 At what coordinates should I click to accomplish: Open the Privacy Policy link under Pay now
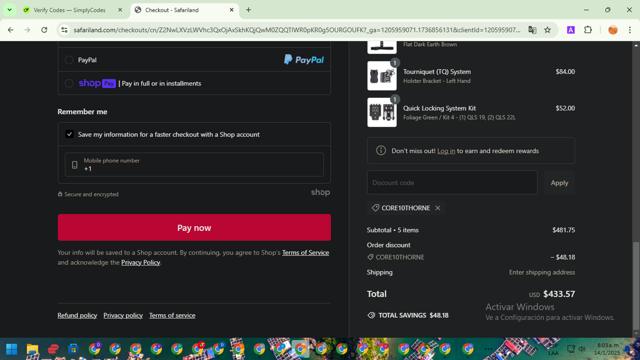(x=140, y=262)
